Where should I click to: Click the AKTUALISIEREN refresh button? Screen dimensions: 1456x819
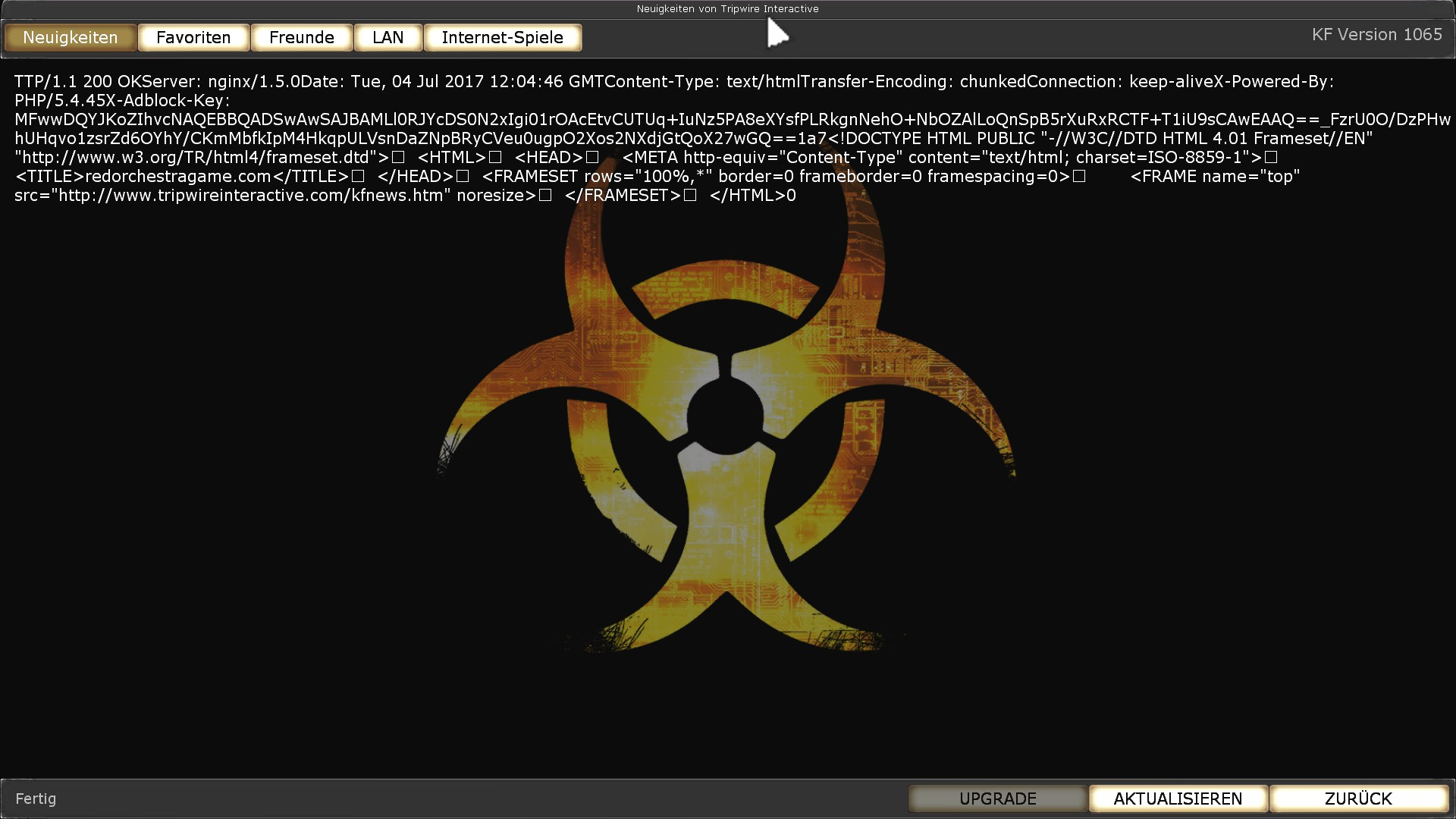tap(1178, 799)
